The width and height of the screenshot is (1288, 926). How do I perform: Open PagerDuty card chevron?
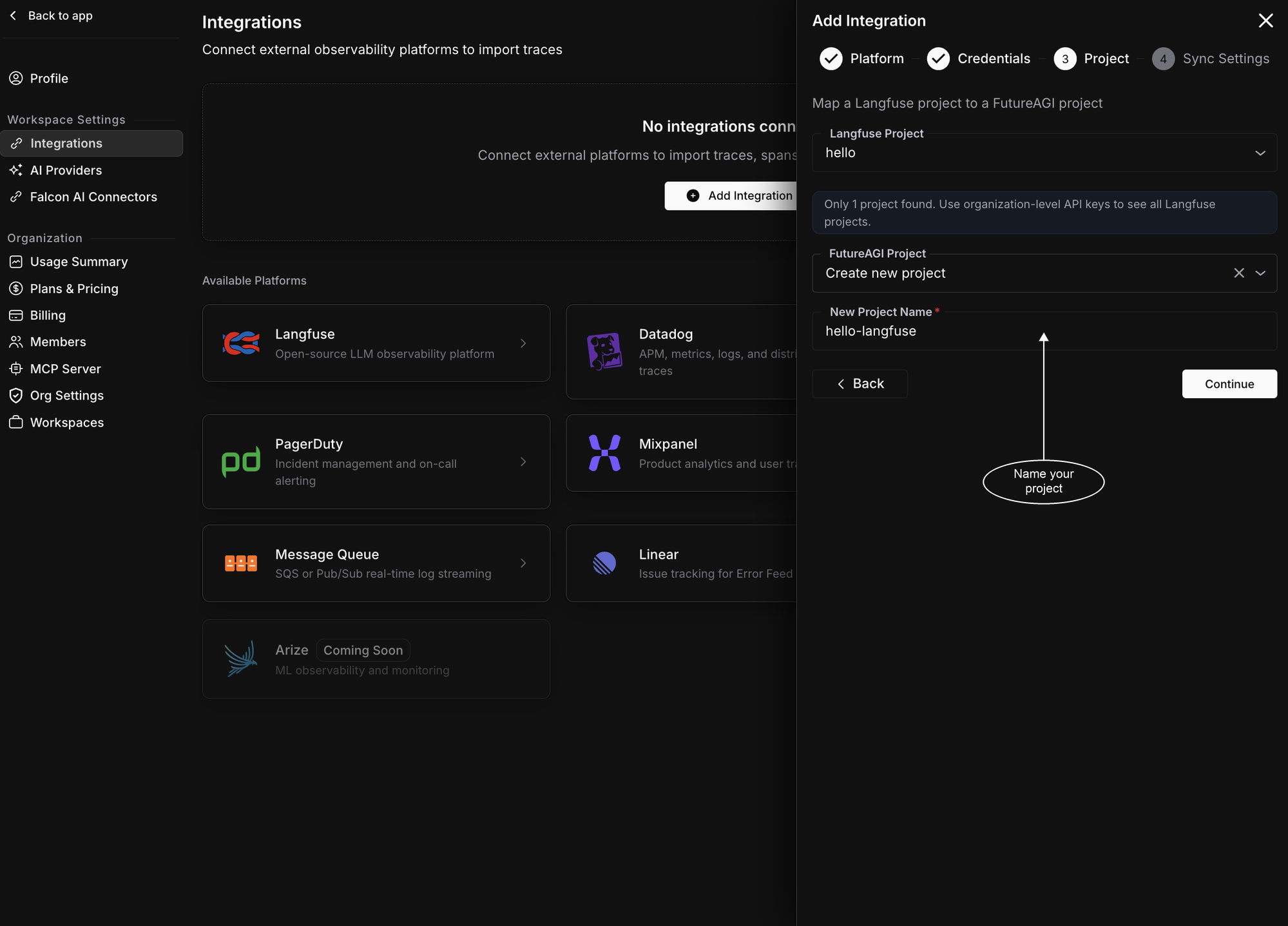coord(523,461)
